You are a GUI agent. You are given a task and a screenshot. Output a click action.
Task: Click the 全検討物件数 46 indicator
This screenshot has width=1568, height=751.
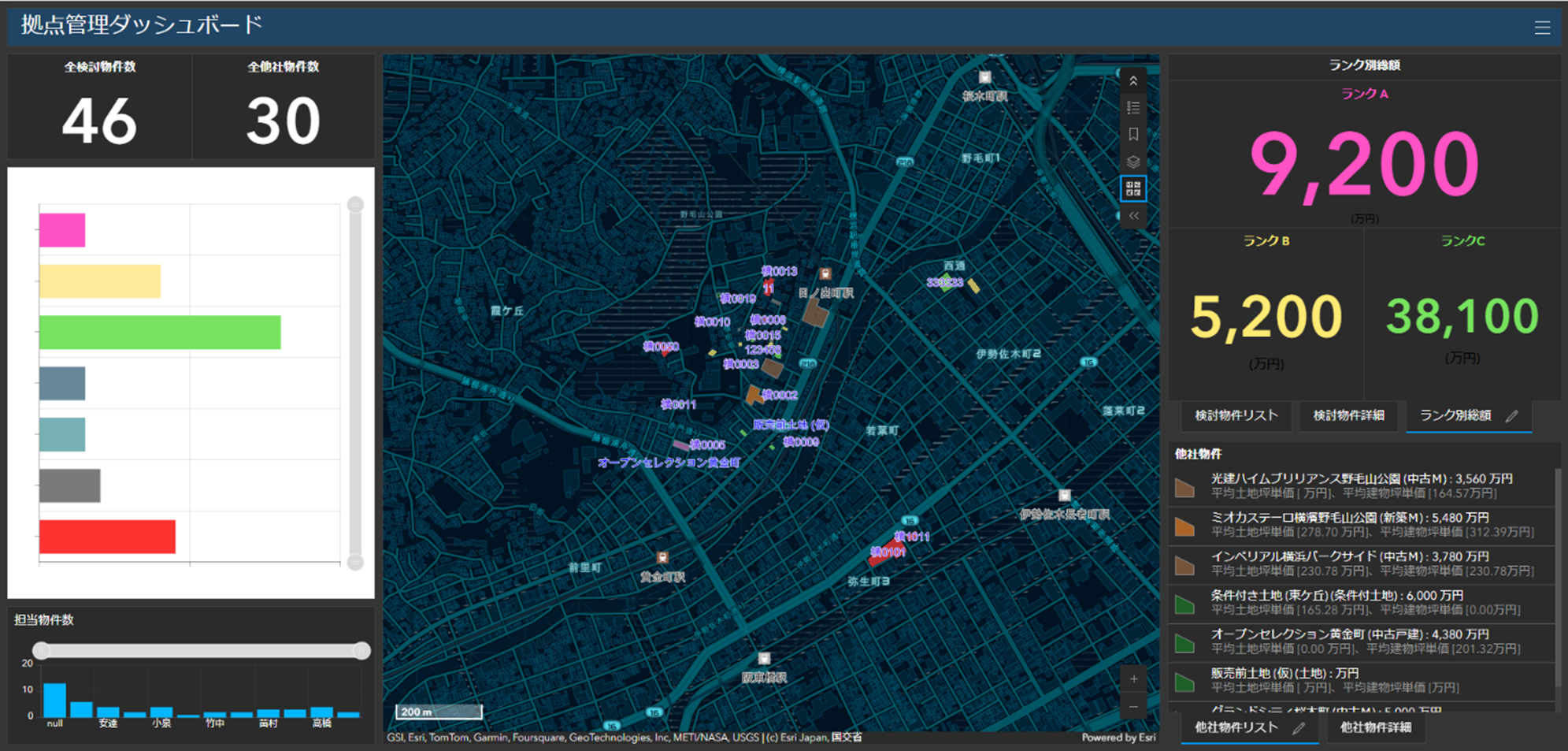click(100, 107)
